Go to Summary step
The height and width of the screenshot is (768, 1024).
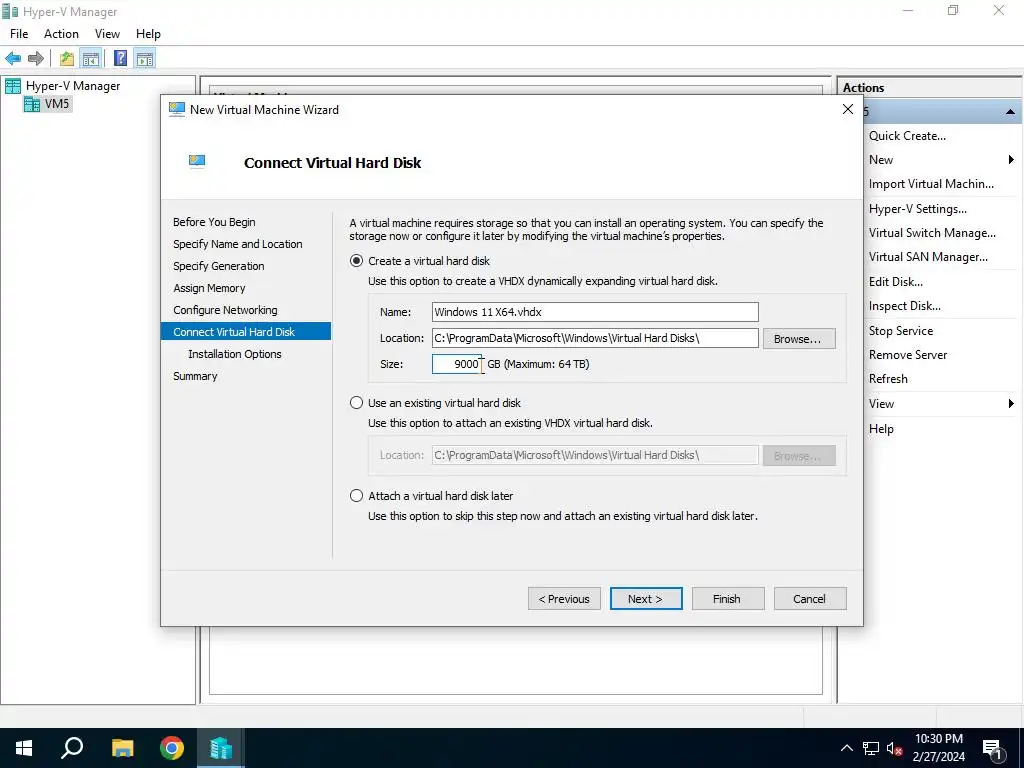tap(195, 376)
